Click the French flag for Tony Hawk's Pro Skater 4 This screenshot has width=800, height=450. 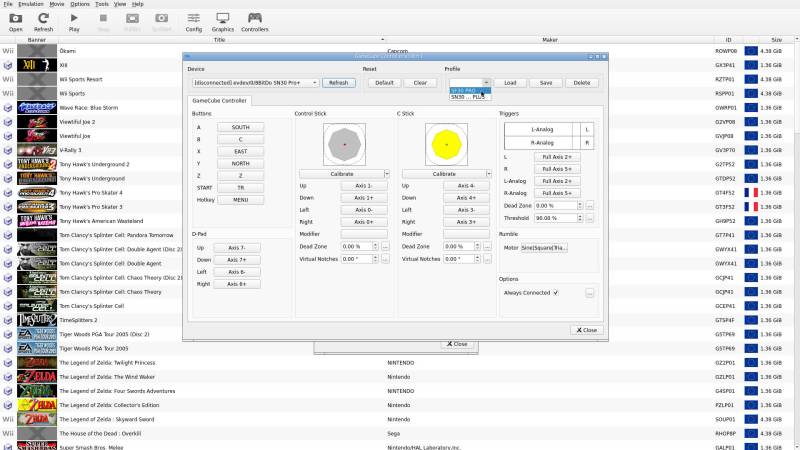point(751,193)
